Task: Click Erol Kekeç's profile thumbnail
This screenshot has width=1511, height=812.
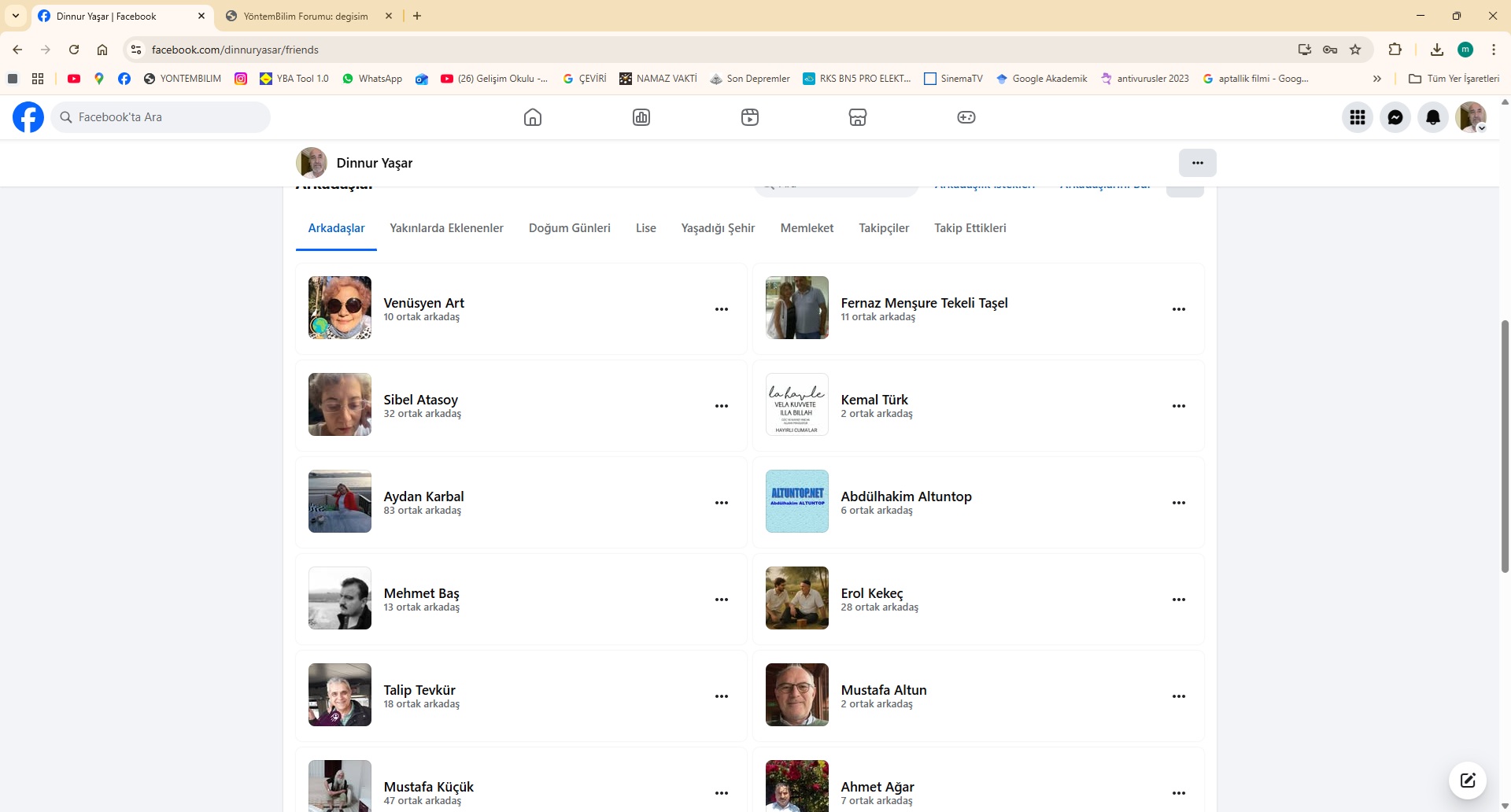Action: click(x=796, y=598)
